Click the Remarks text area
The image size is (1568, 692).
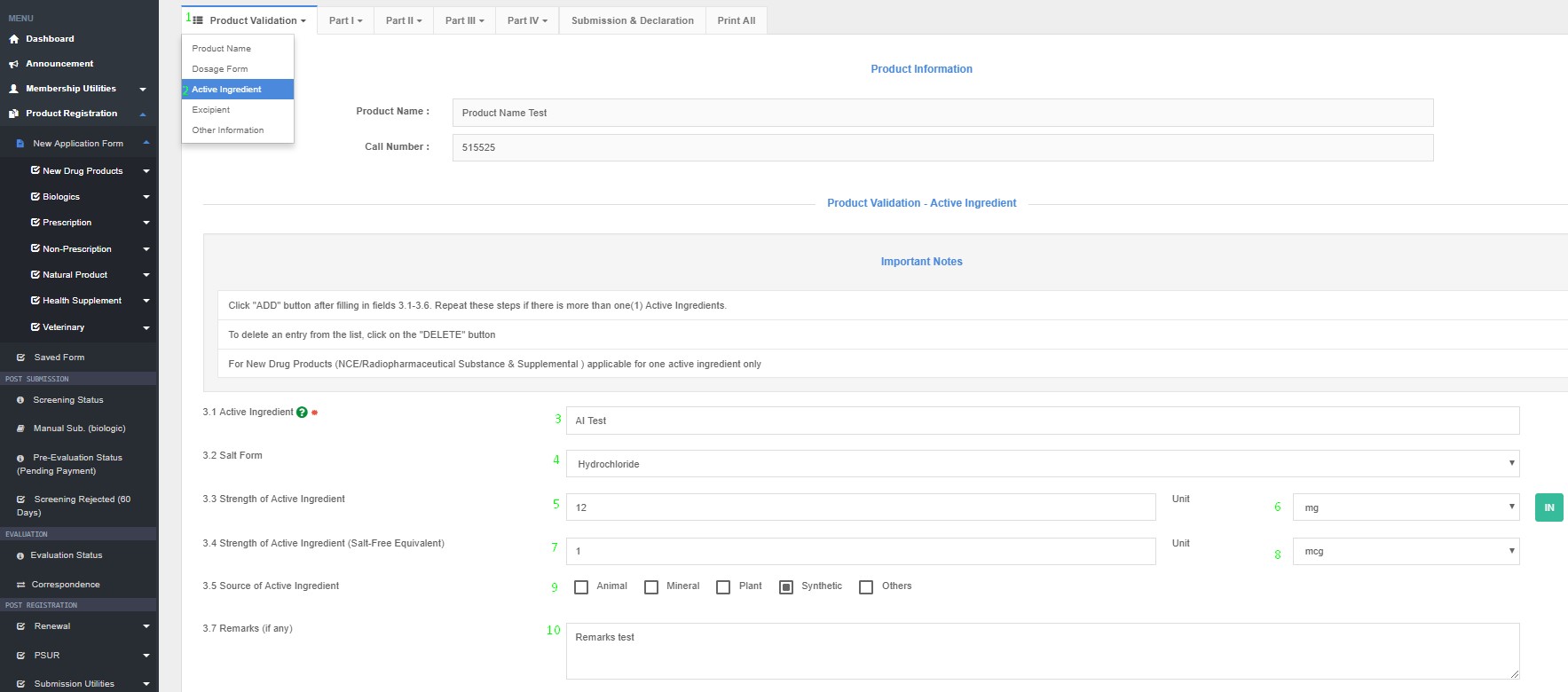(x=1042, y=650)
